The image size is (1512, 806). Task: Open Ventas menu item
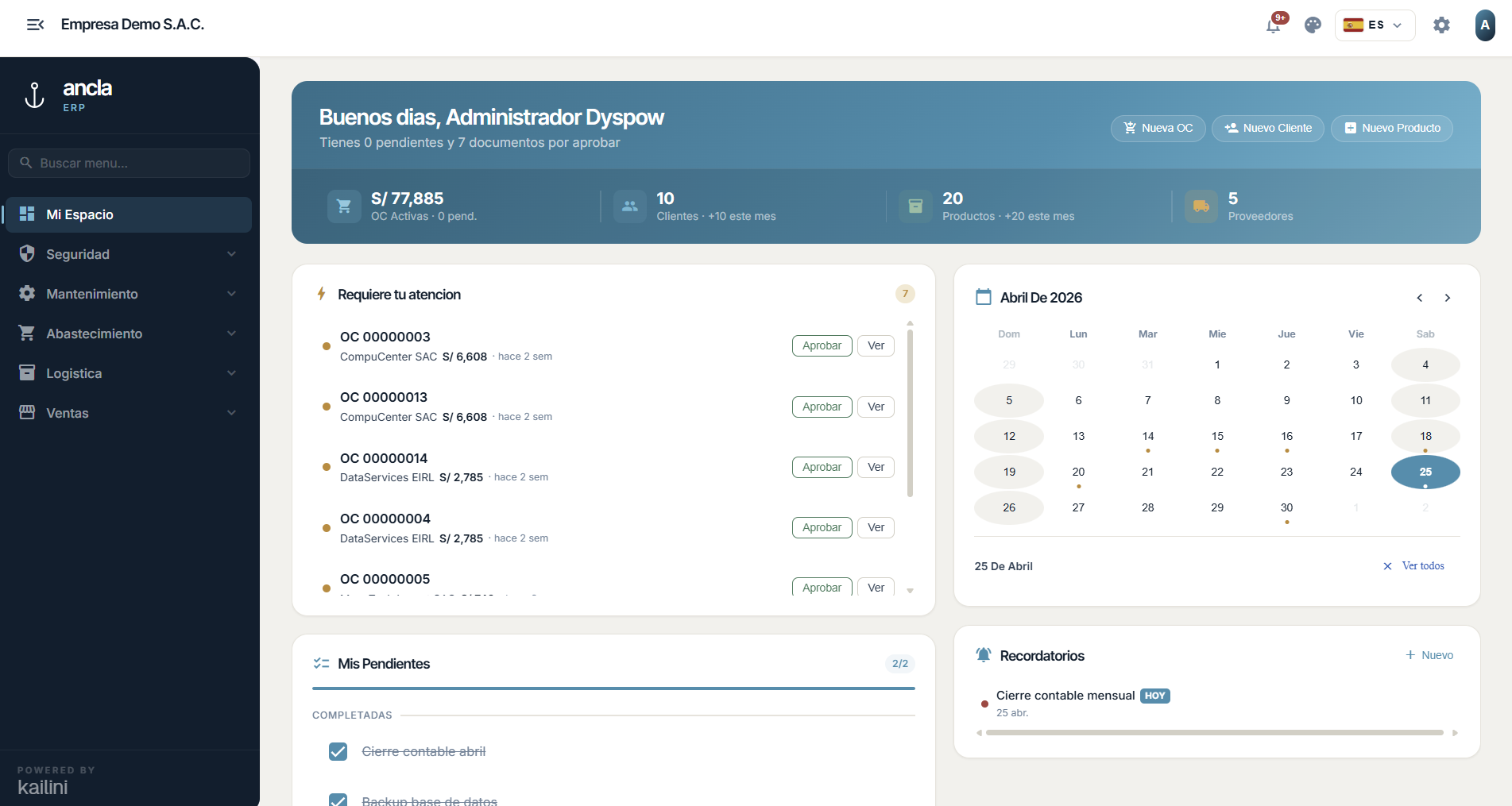pyautogui.click(x=129, y=413)
